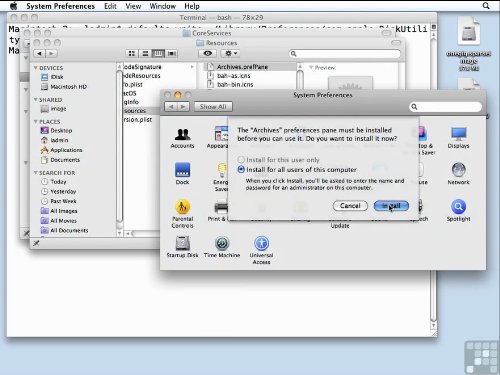Select All Movies in Finder sidebar

58,221
